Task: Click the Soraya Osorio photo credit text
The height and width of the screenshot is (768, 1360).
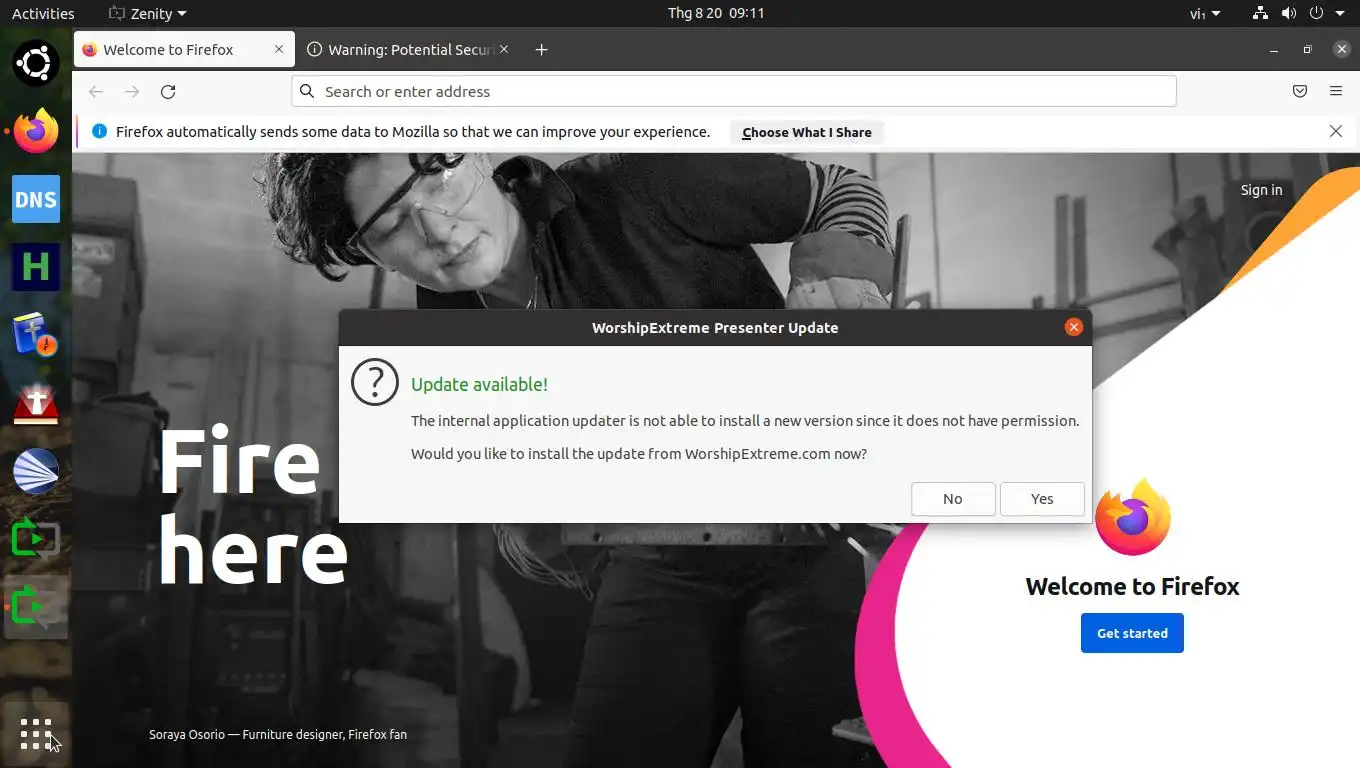Action: (278, 735)
